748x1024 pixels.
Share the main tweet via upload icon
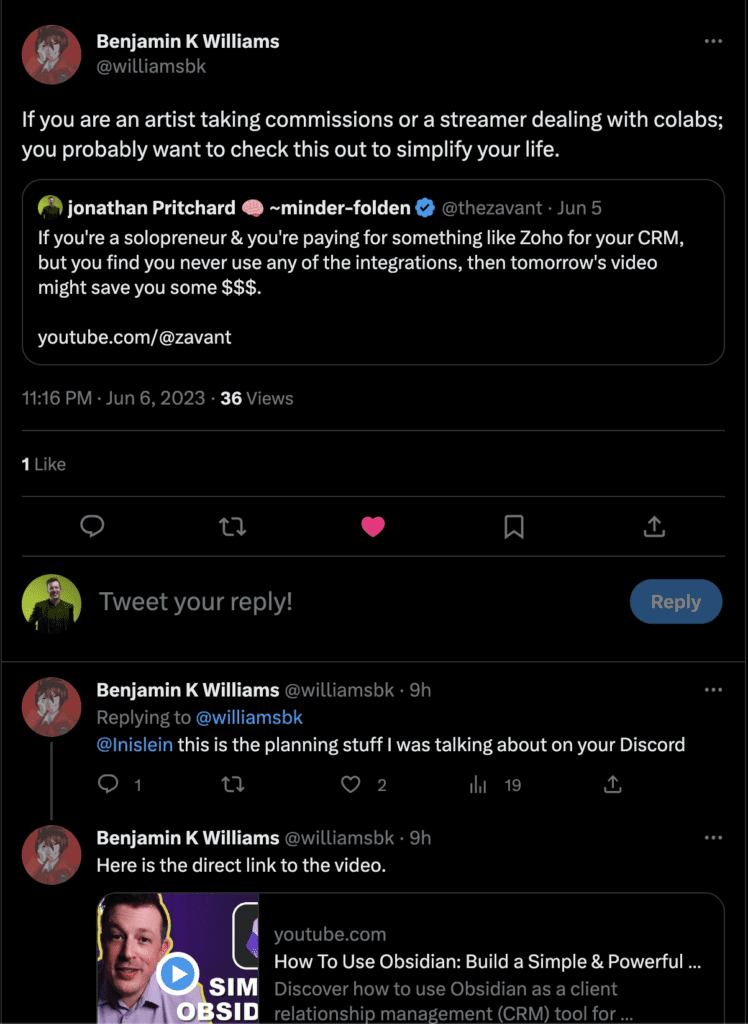[x=654, y=526]
